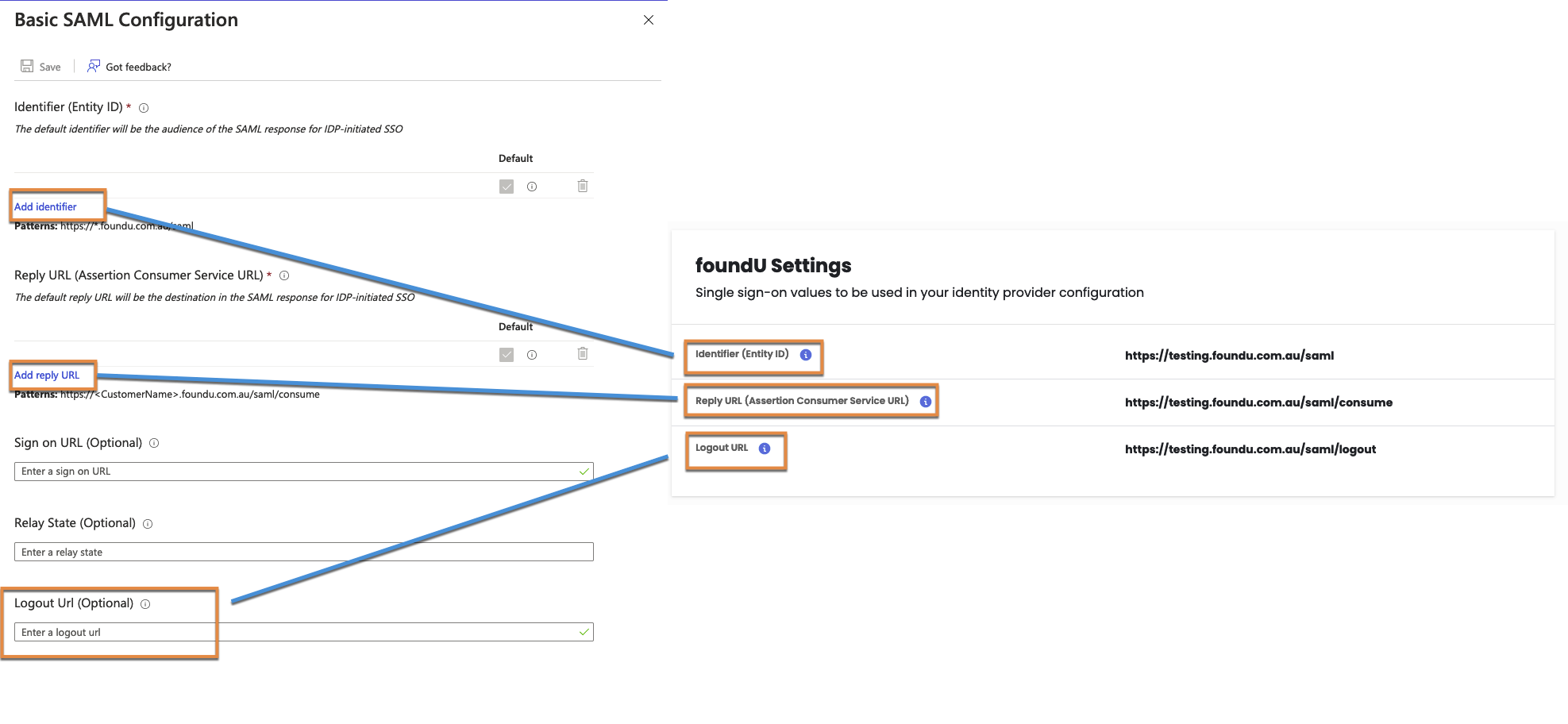This screenshot has width=1568, height=724.
Task: Toggle the default reply URL checkbox
Action: coord(507,355)
